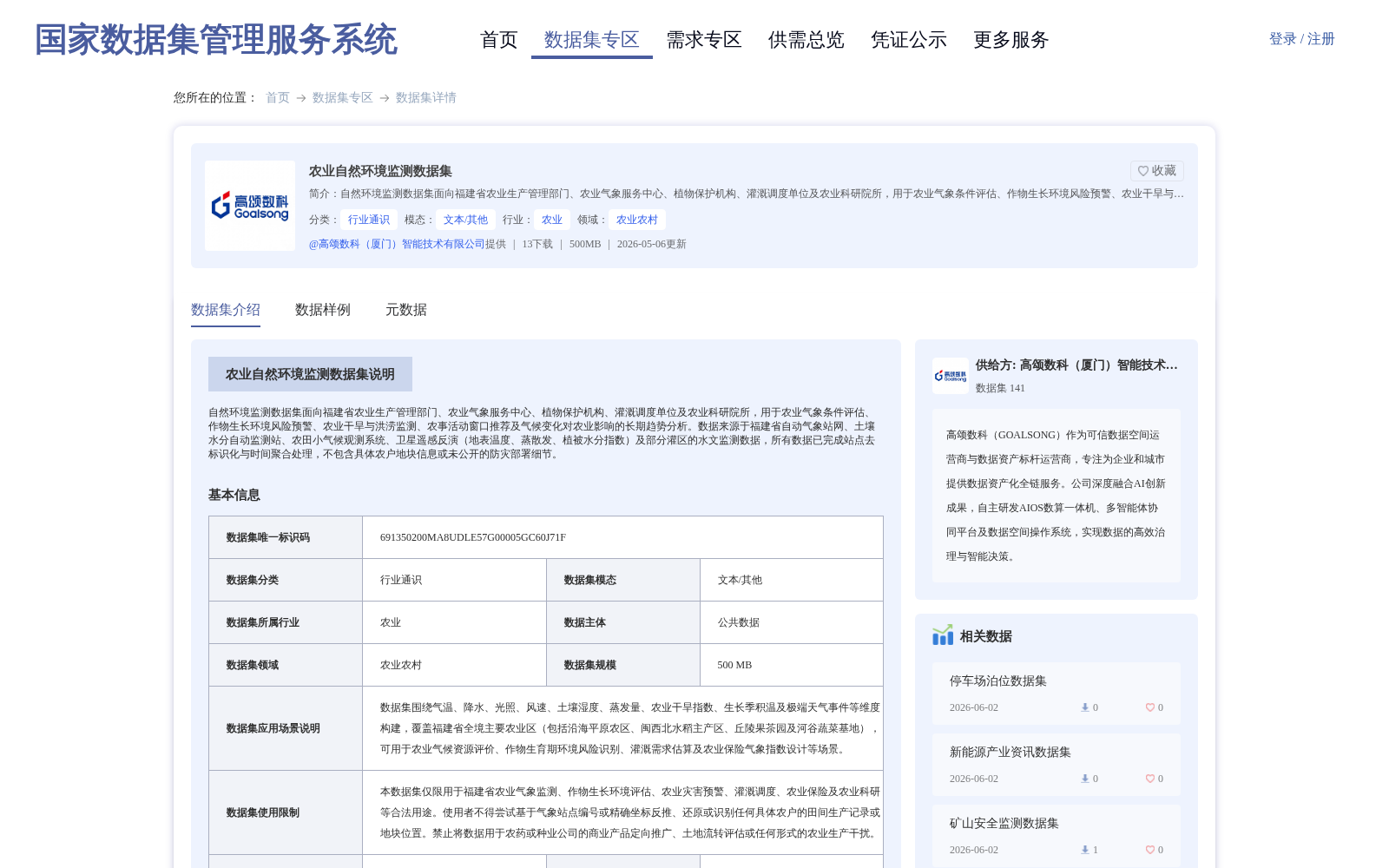The width and height of the screenshot is (1389, 868).
Task: Open the 更多服务 menu
Action: (1011, 40)
